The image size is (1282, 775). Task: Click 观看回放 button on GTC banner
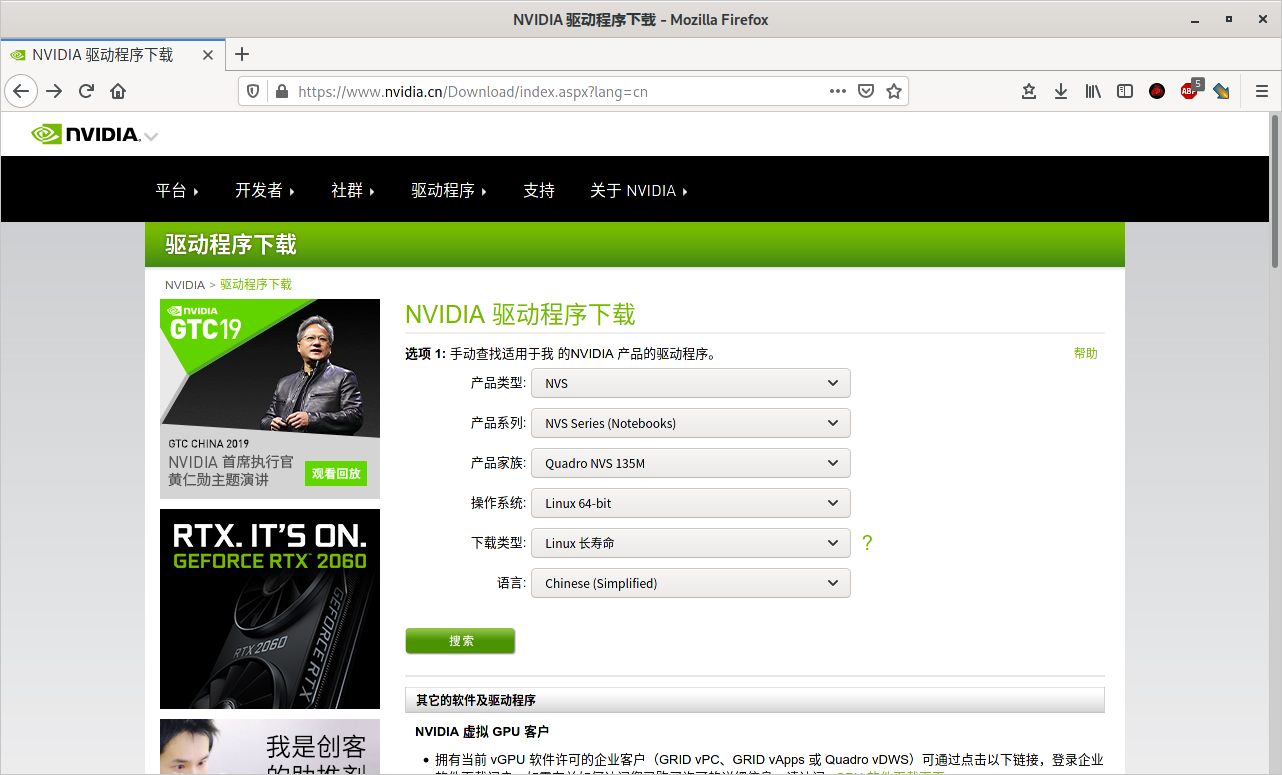[x=336, y=473]
